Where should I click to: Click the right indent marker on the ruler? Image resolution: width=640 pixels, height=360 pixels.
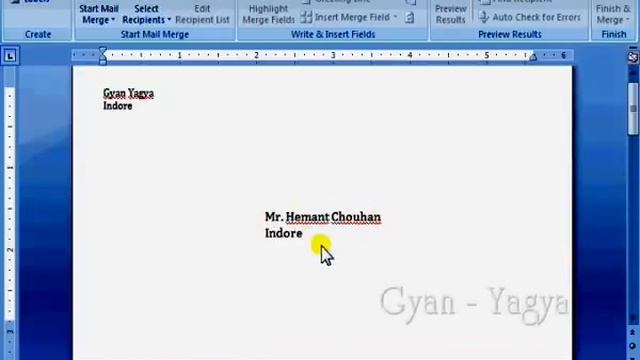tap(533, 58)
